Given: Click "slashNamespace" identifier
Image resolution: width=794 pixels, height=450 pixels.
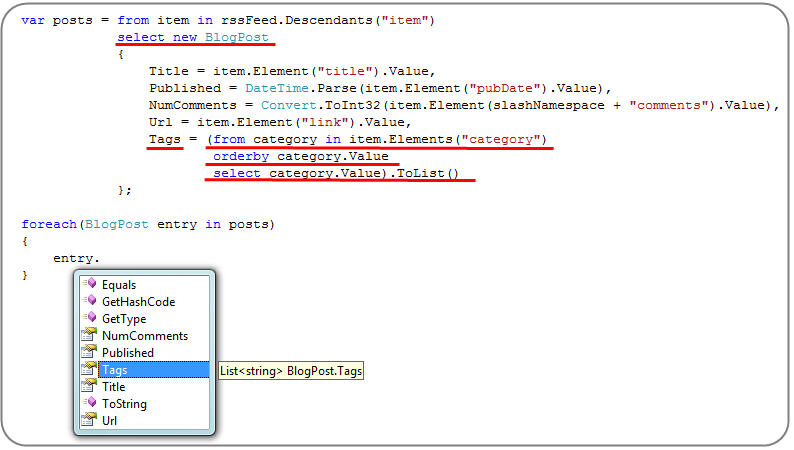Looking at the screenshot, I should (549, 106).
